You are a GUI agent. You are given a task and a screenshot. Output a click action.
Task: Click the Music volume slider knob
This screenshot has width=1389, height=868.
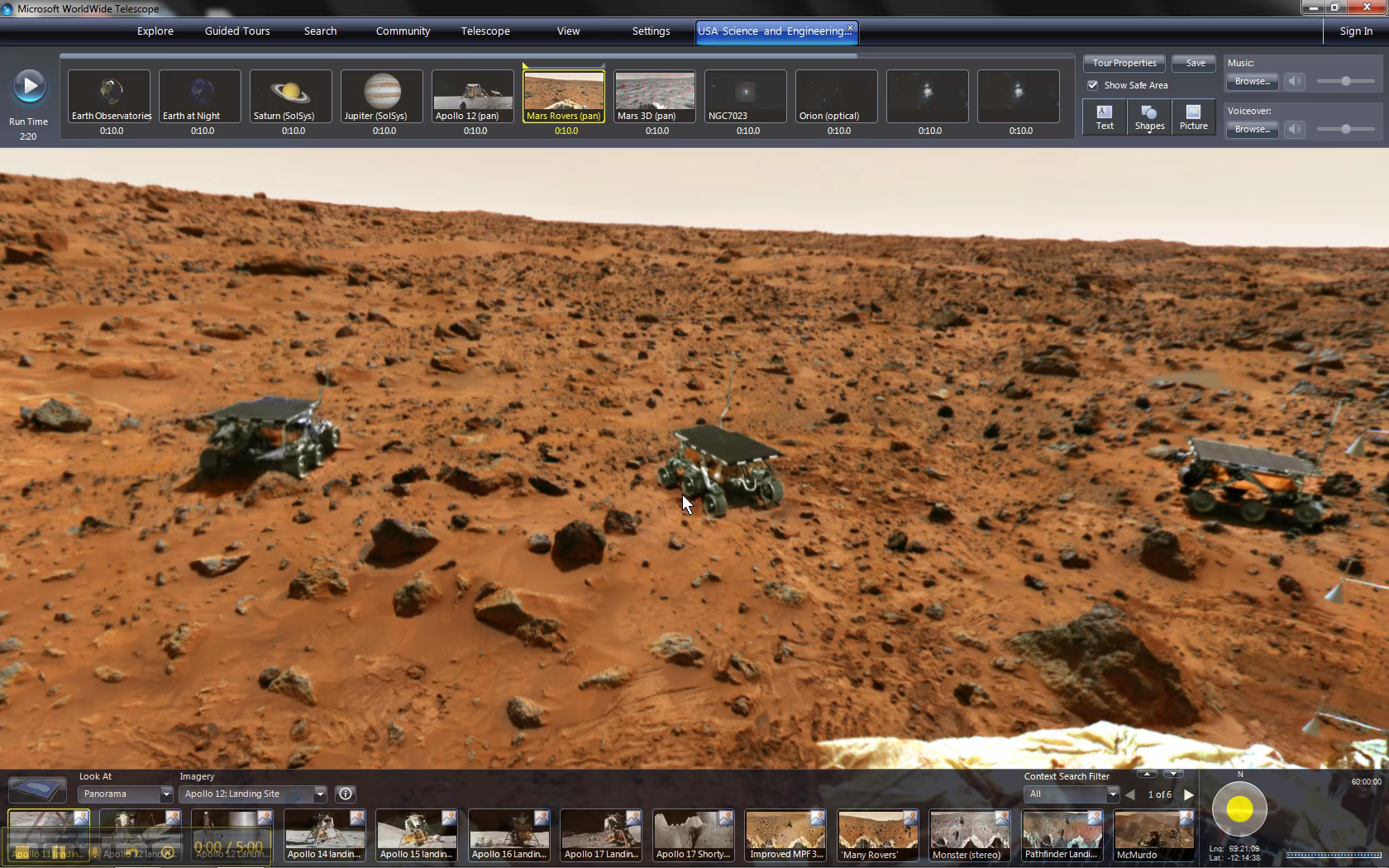[1346, 81]
